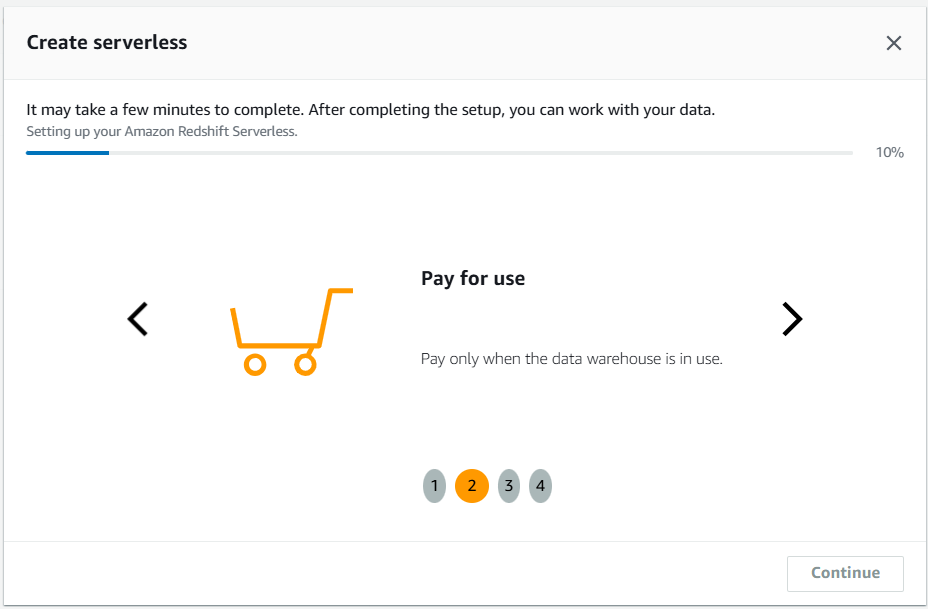Click the "Pay only when" description text
928x609 pixels.
(571, 359)
